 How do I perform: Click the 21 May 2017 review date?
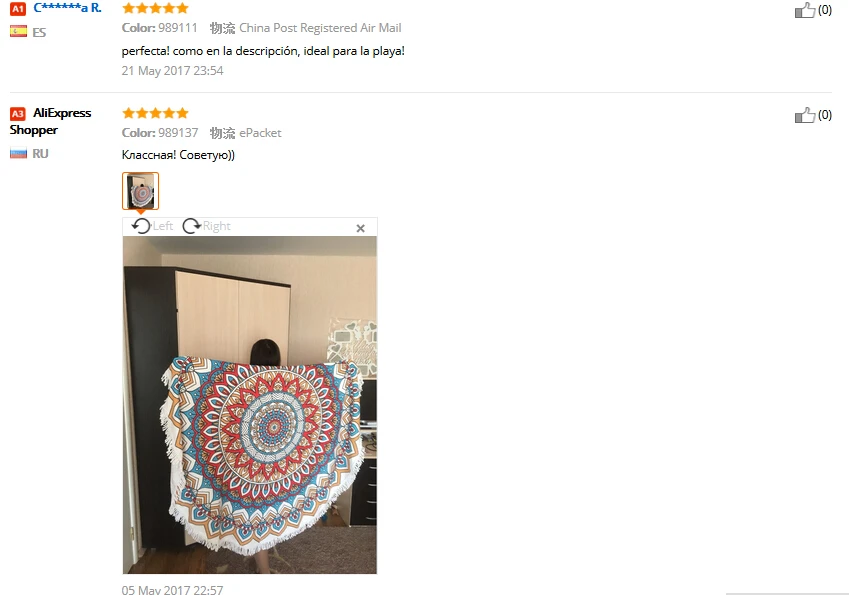(172, 71)
